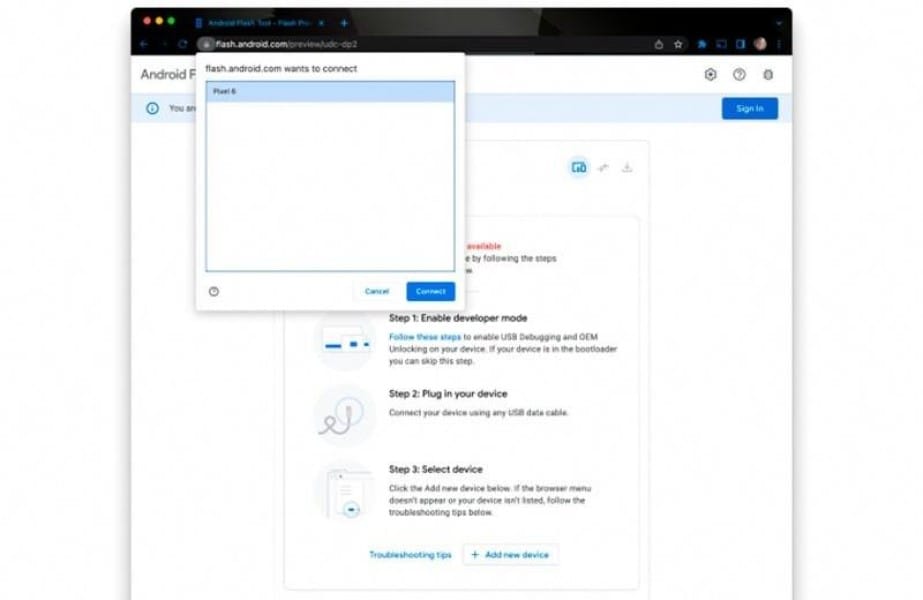Click the blue Sign In button
This screenshot has height=600, width=923.
748,108
